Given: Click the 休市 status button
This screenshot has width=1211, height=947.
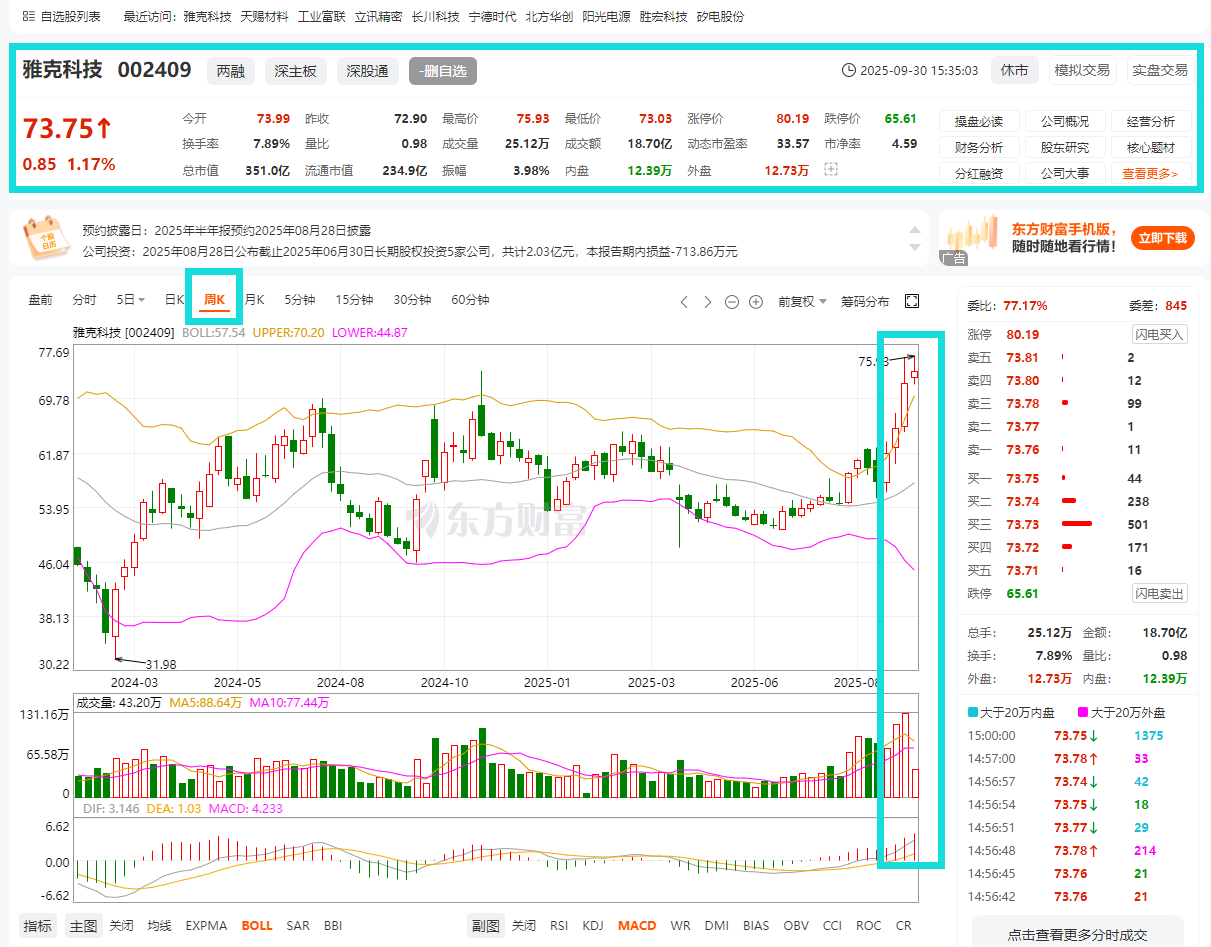Looking at the screenshot, I should 1014,70.
